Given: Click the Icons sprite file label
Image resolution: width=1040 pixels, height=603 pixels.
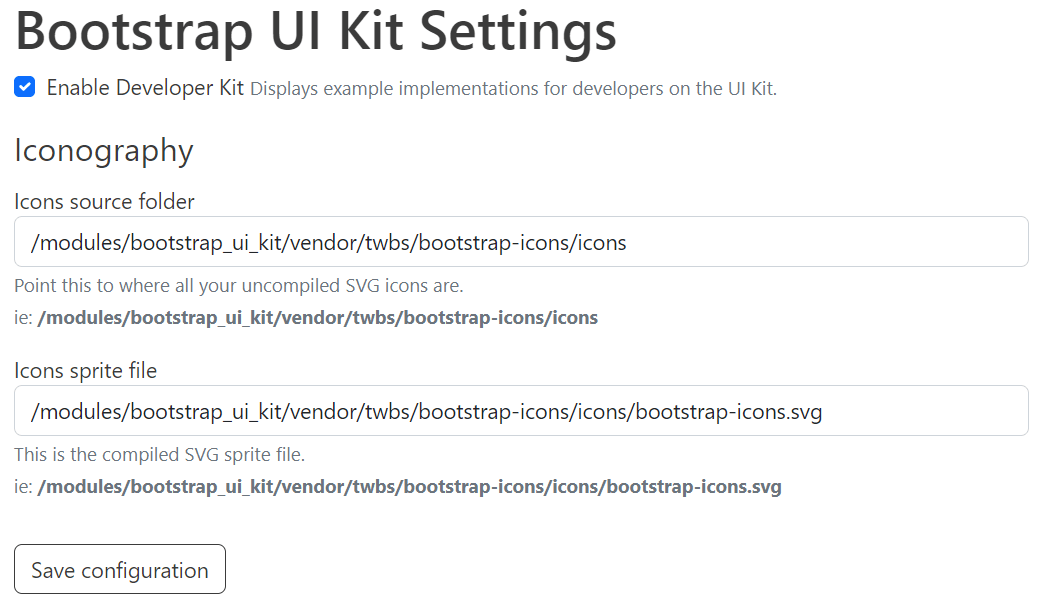Looking at the screenshot, I should pyautogui.click(x=85, y=370).
